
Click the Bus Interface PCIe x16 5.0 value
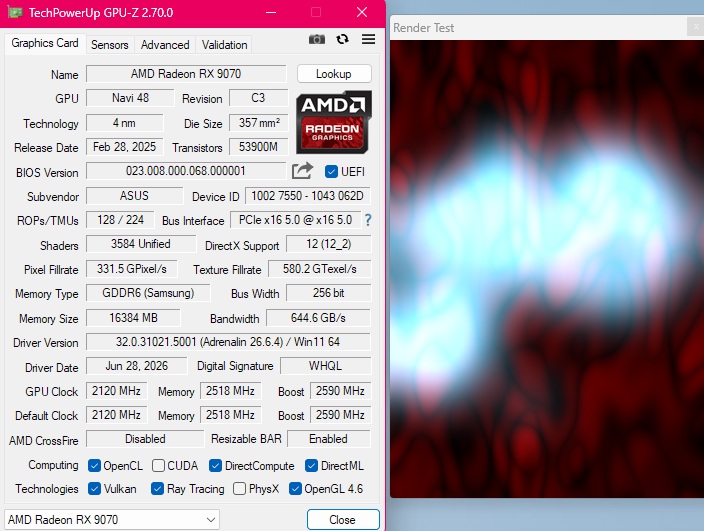click(295, 220)
